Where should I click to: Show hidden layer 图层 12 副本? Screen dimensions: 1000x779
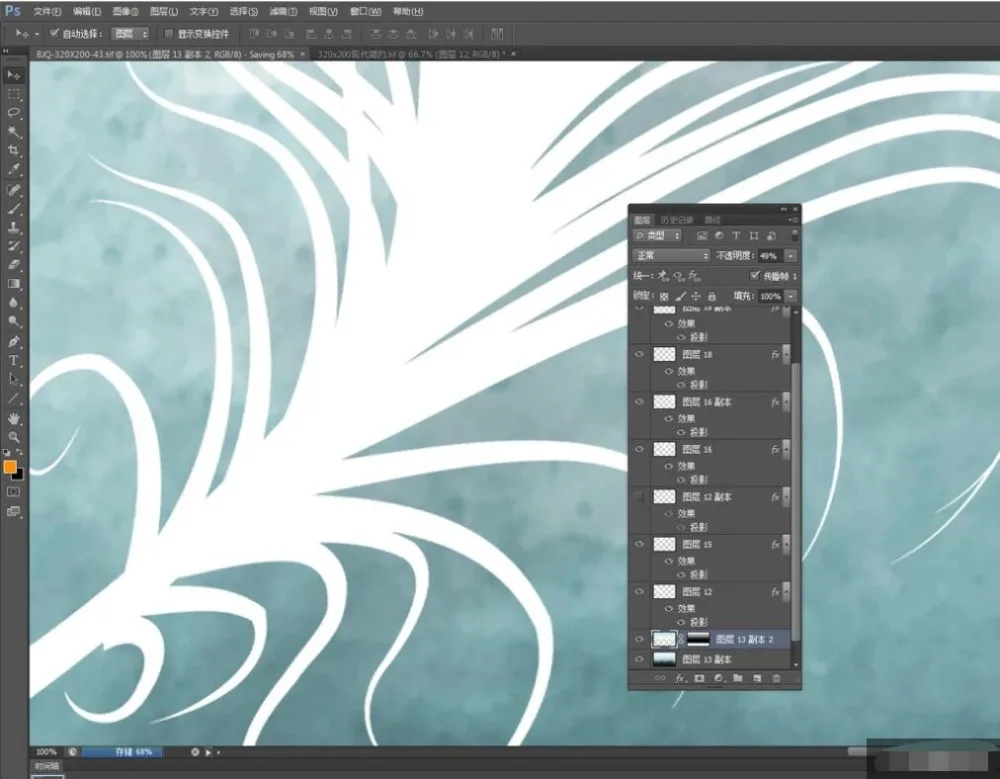click(x=640, y=496)
